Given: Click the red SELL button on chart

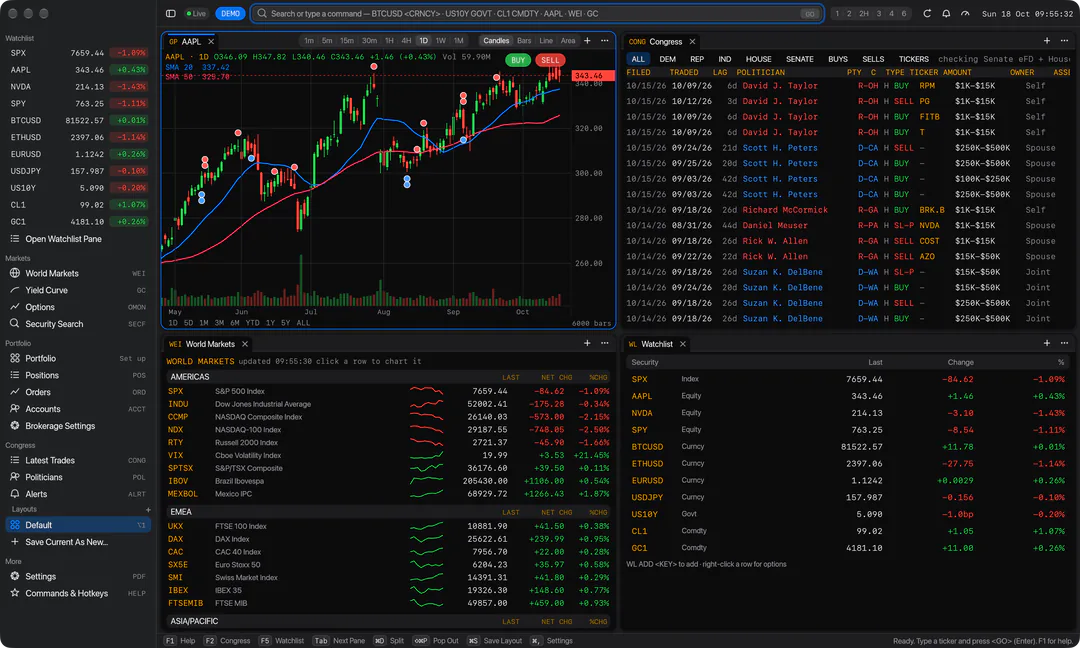Looking at the screenshot, I should (x=550, y=60).
